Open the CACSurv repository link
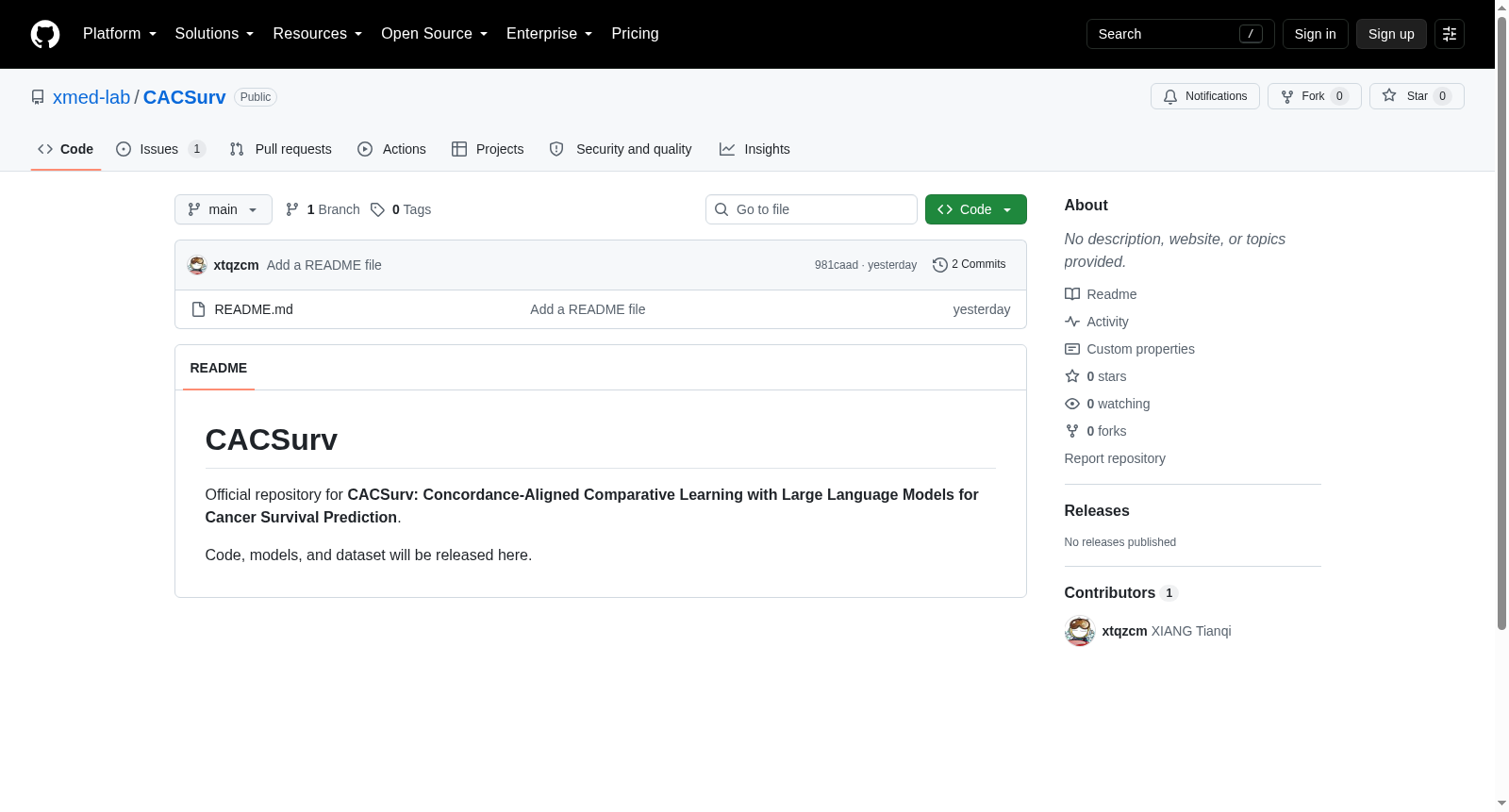1509x812 pixels. 185,97
